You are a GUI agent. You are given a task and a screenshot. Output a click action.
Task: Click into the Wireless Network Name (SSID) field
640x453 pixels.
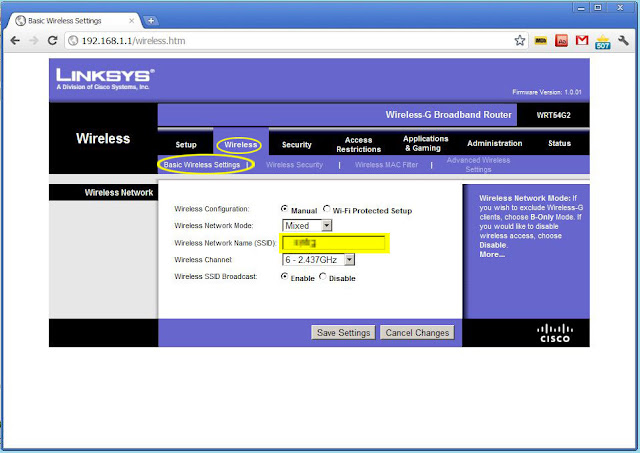333,243
